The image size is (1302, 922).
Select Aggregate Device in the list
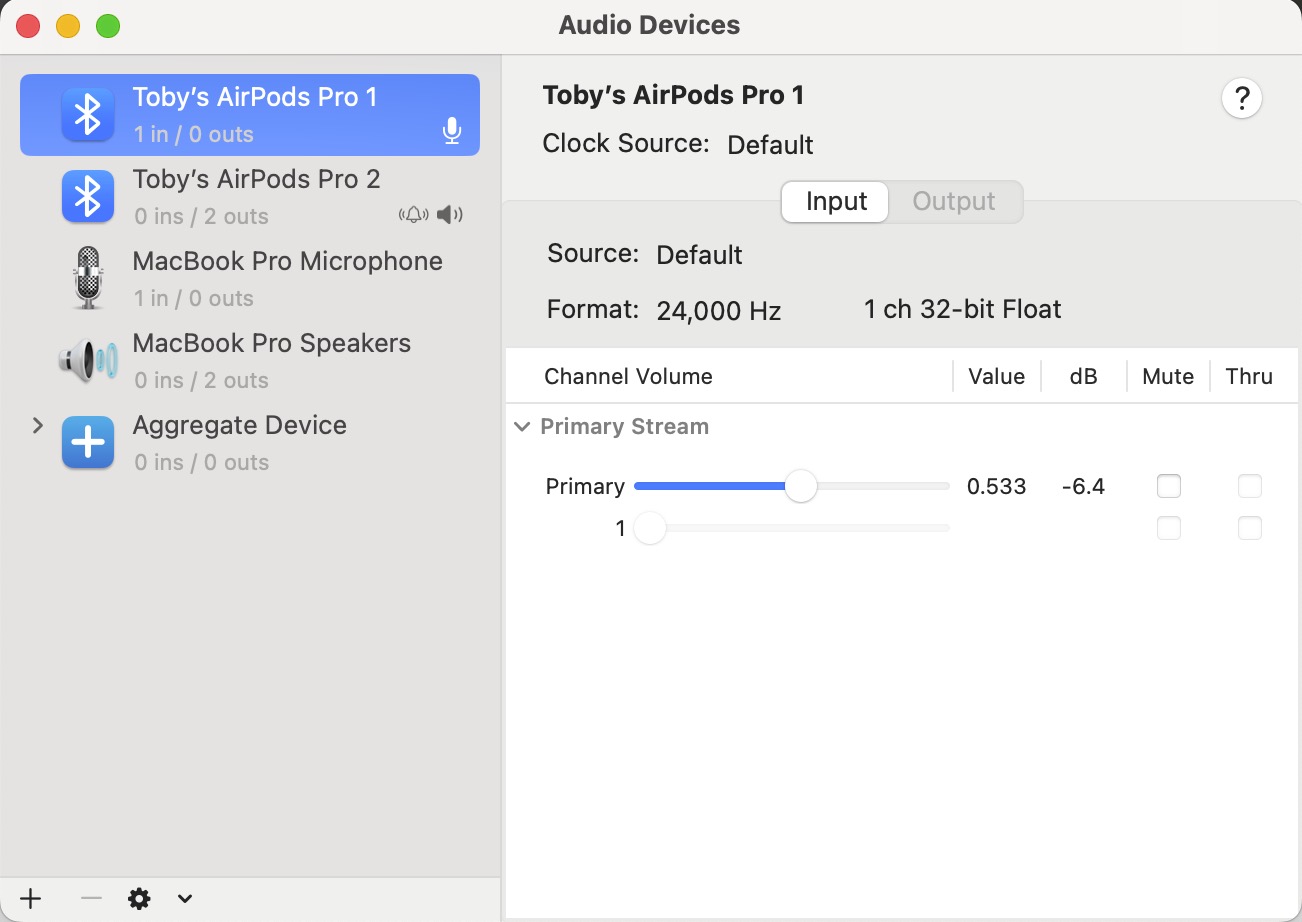tap(250, 442)
